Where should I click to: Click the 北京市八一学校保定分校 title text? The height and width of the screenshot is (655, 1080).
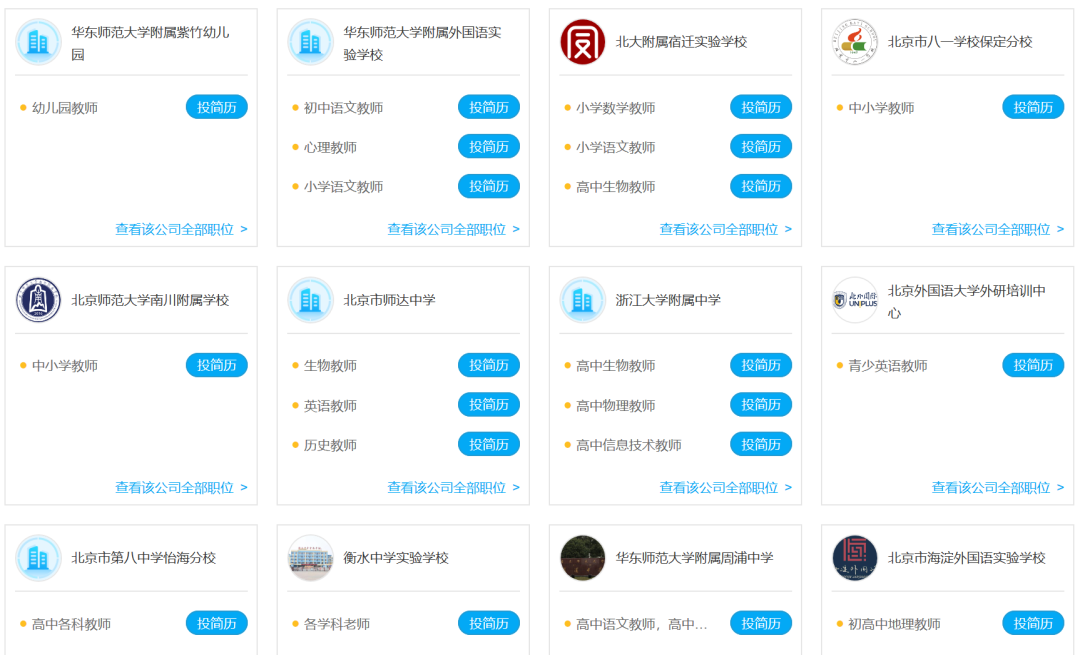point(960,42)
